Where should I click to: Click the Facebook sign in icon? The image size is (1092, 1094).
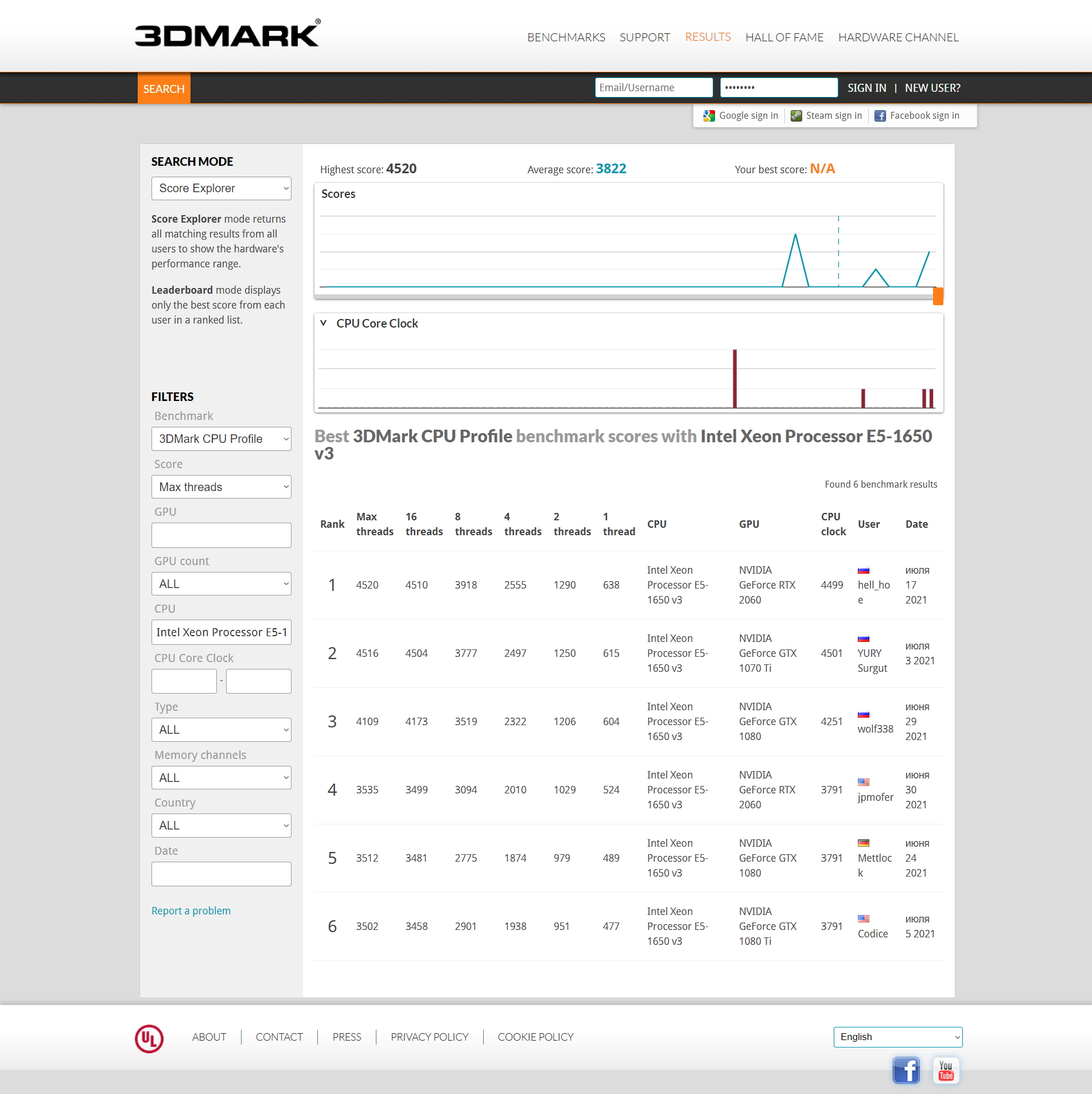880,116
